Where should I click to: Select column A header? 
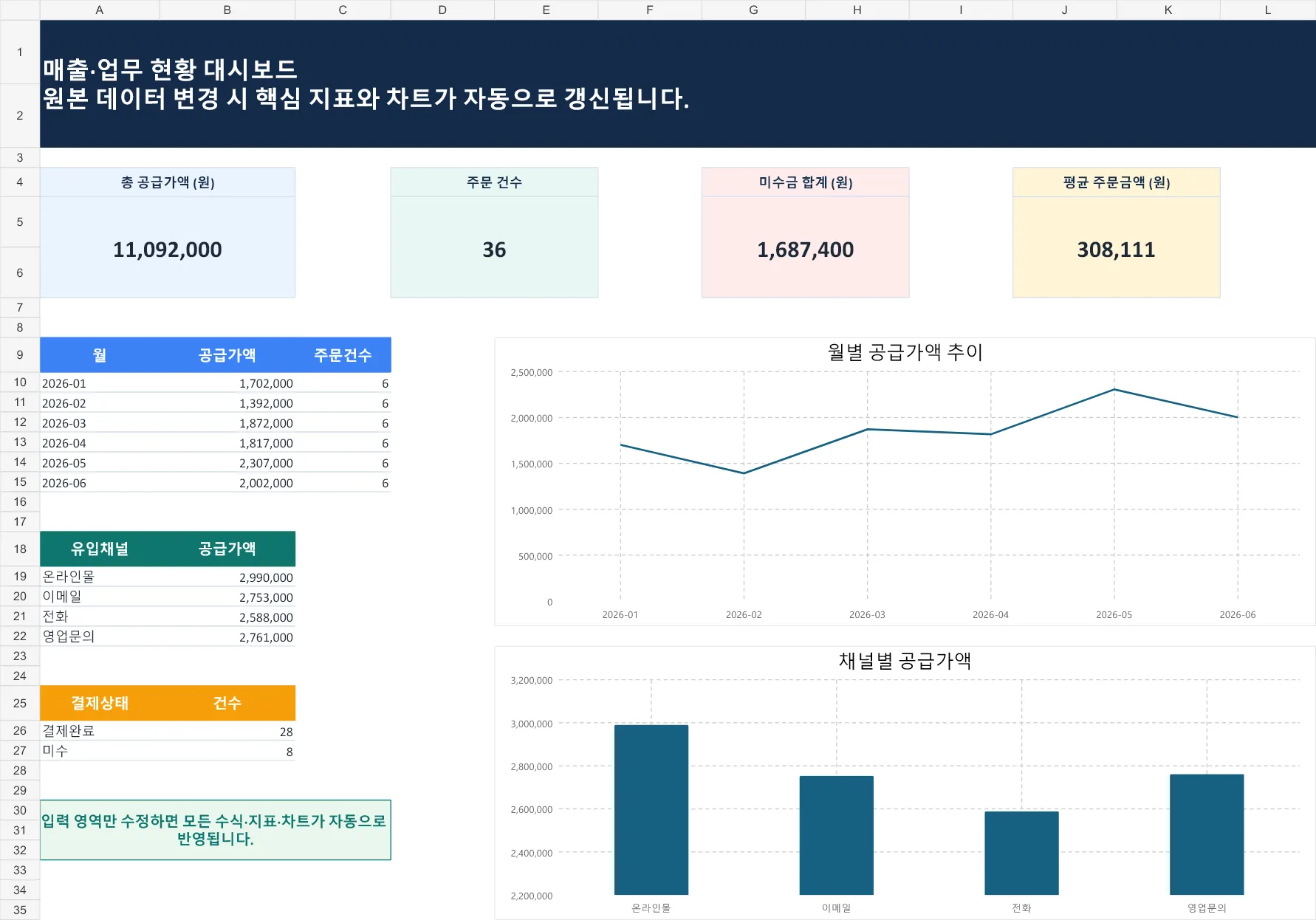[x=100, y=10]
